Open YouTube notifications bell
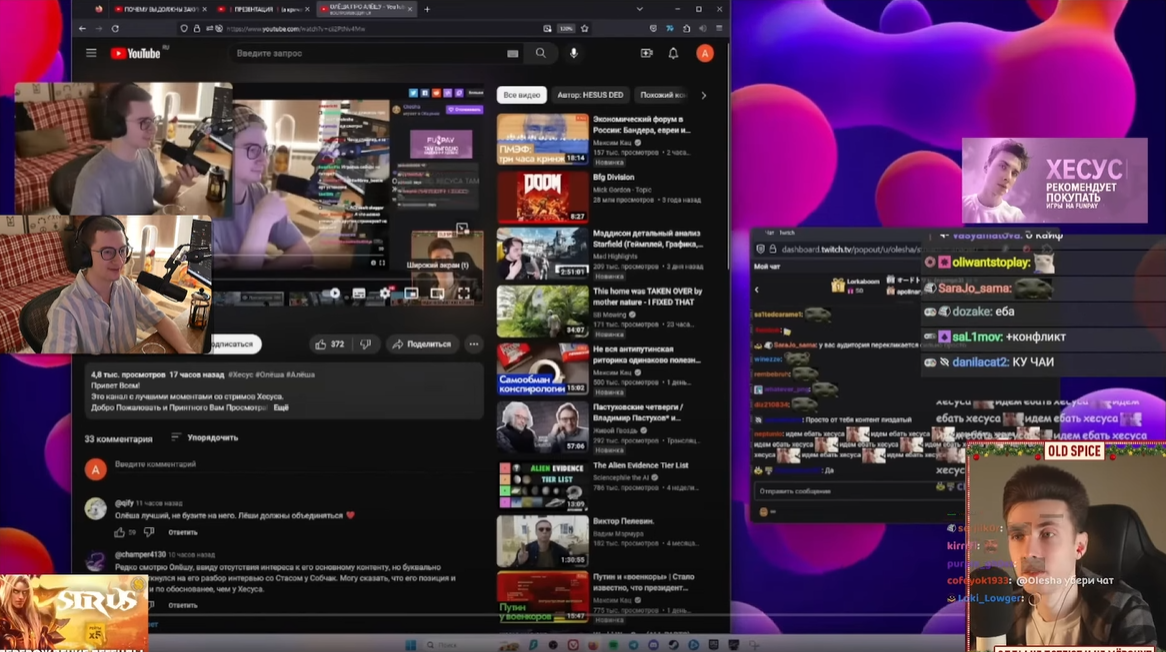Screen dimensions: 1166x652 coord(673,53)
